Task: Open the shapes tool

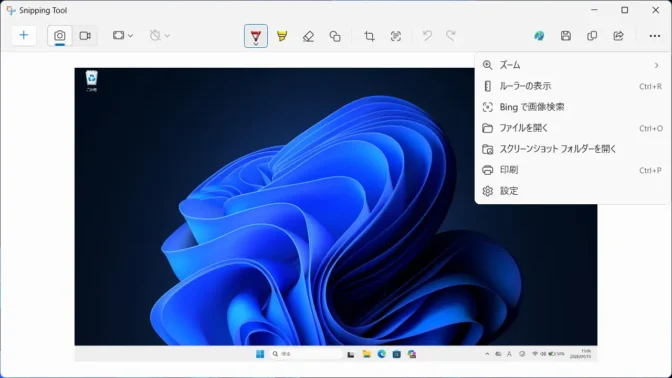Action: click(x=335, y=36)
